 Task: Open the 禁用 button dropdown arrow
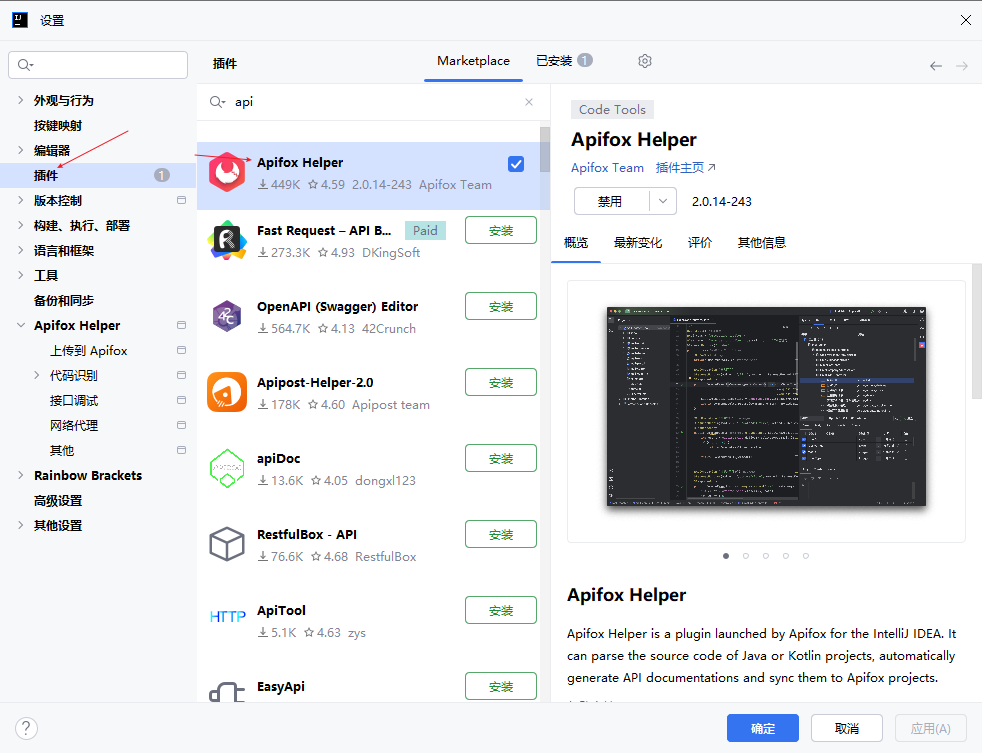click(x=663, y=201)
